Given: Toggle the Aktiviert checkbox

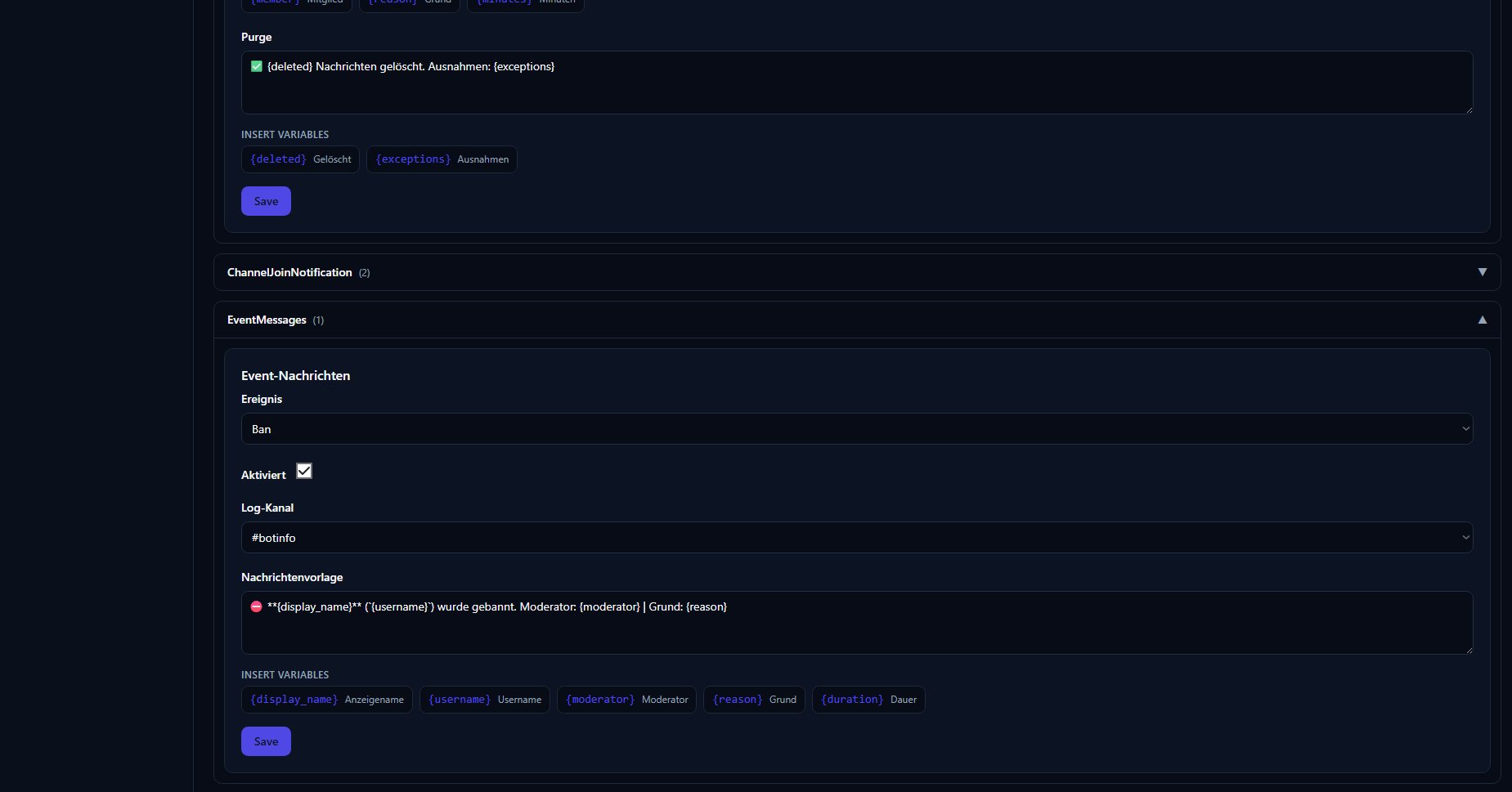Looking at the screenshot, I should pyautogui.click(x=304, y=471).
